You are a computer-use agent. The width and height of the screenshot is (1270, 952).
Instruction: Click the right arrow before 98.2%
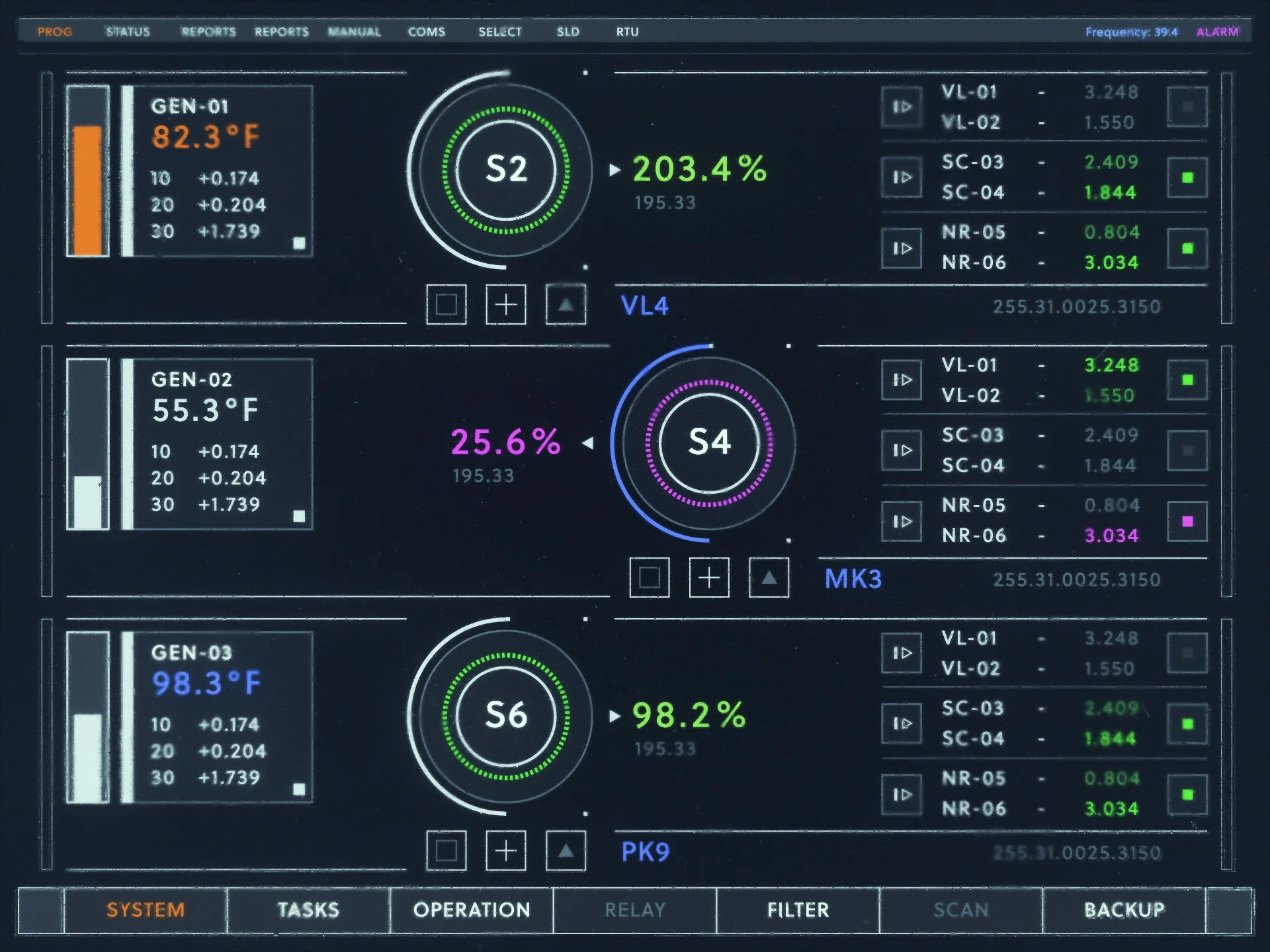click(x=614, y=716)
